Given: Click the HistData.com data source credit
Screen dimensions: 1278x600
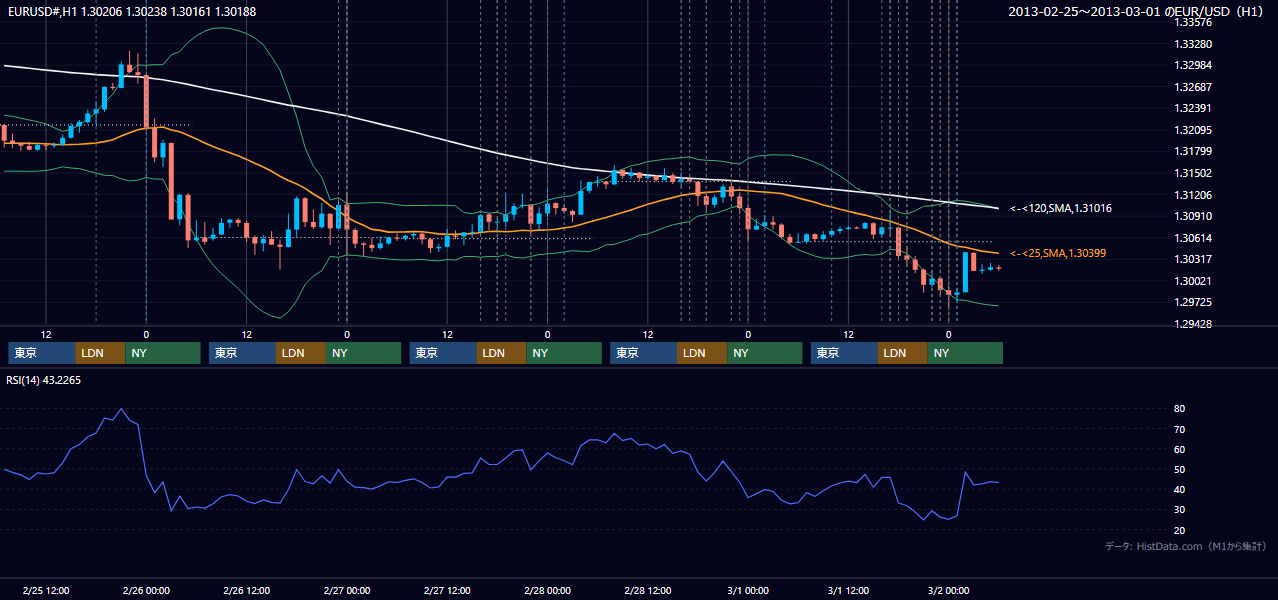Looking at the screenshot, I should 1186,546.
